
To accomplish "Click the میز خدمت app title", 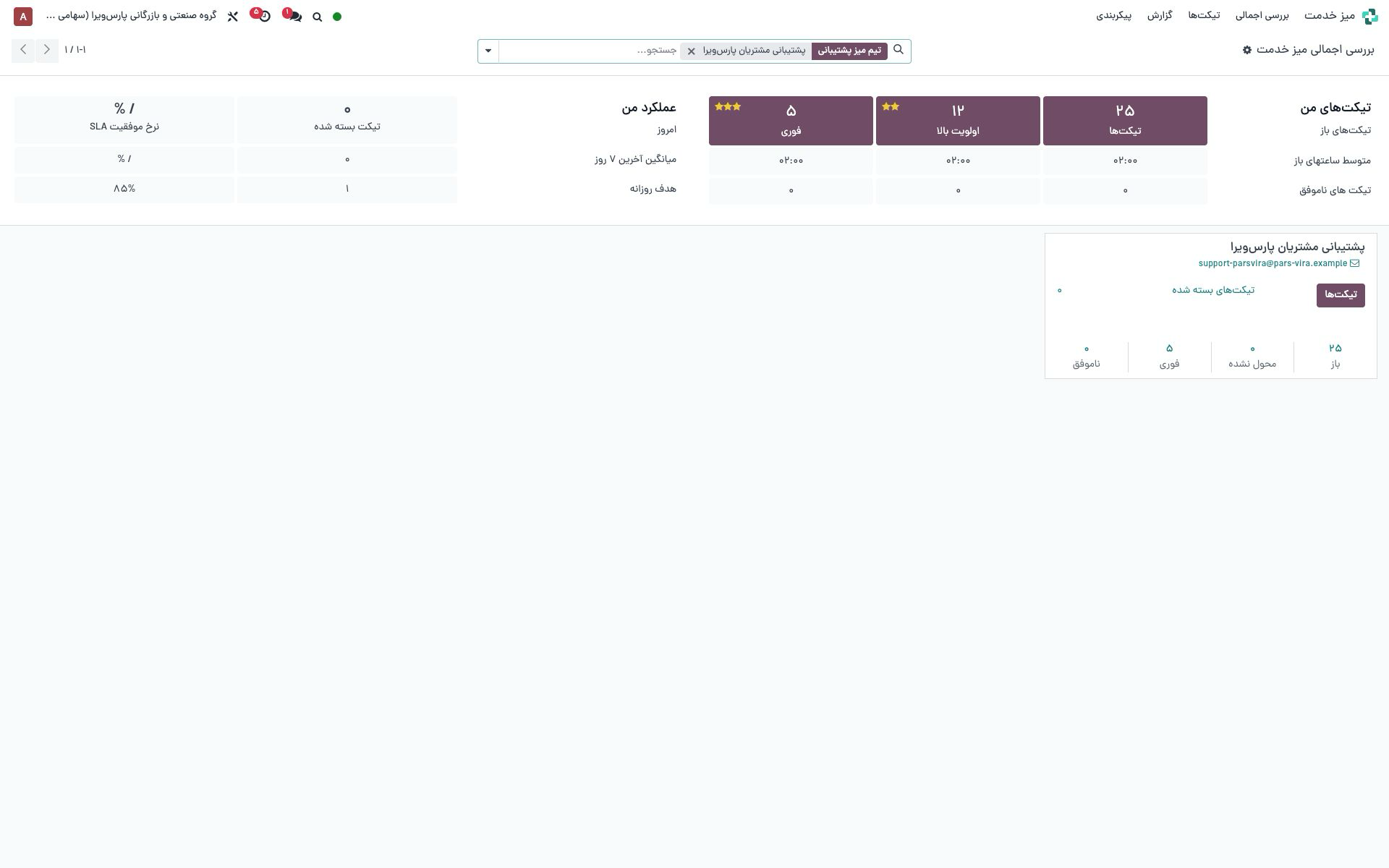I will 1330,15.
